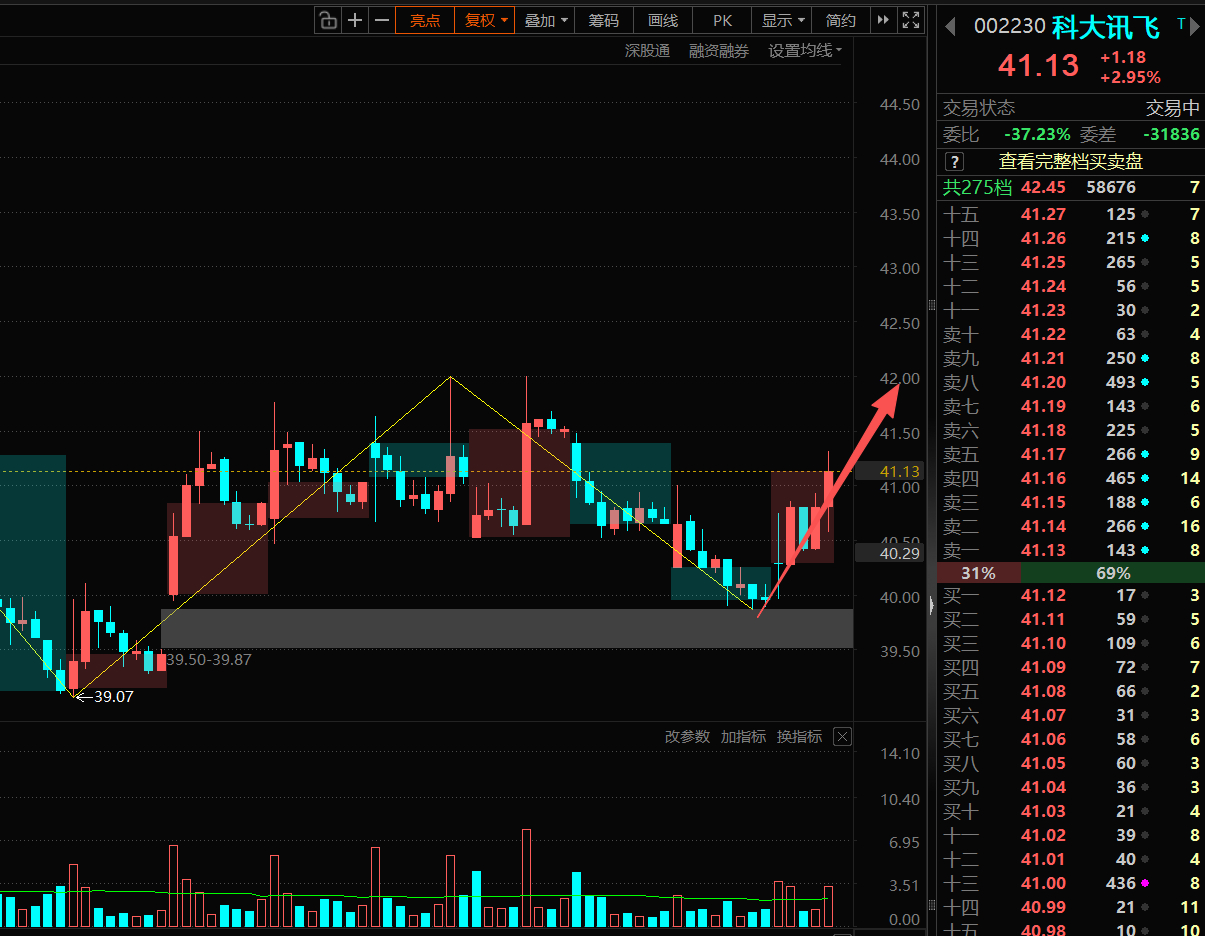Open the PK comparison tab
The image size is (1205, 936).
pos(722,20)
